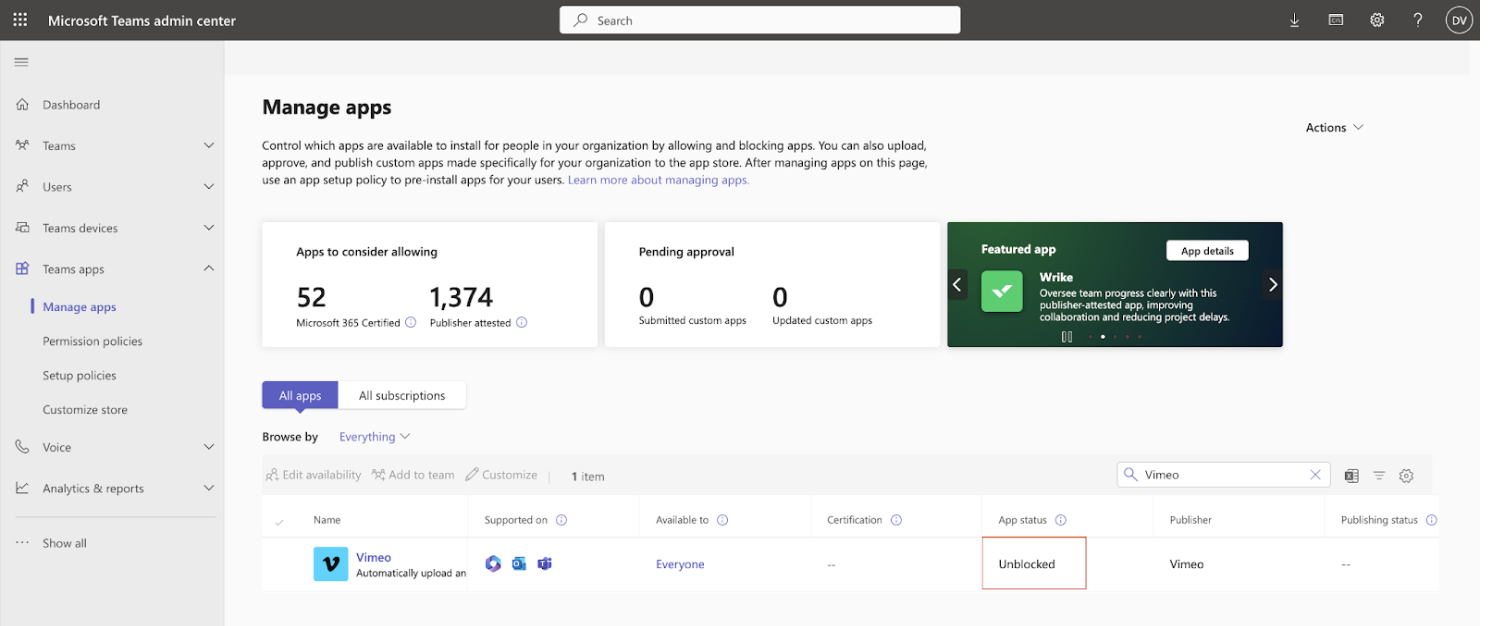Pause the featured app carousel
This screenshot has height=626, width=1490.
click(x=1067, y=337)
